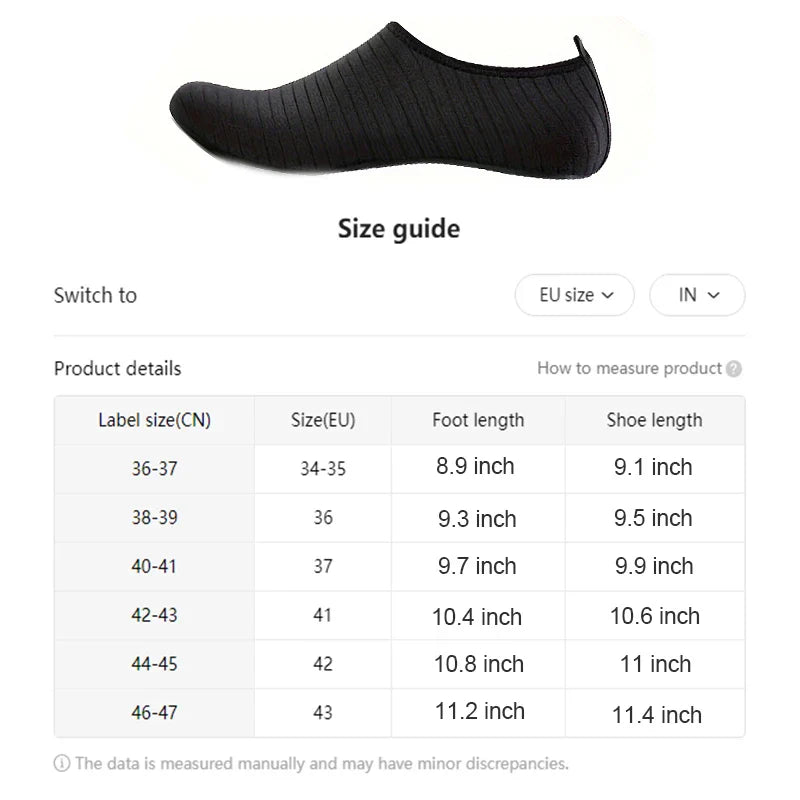Click the Label size(CN) column header
The width and height of the screenshot is (800, 800).
click(154, 420)
